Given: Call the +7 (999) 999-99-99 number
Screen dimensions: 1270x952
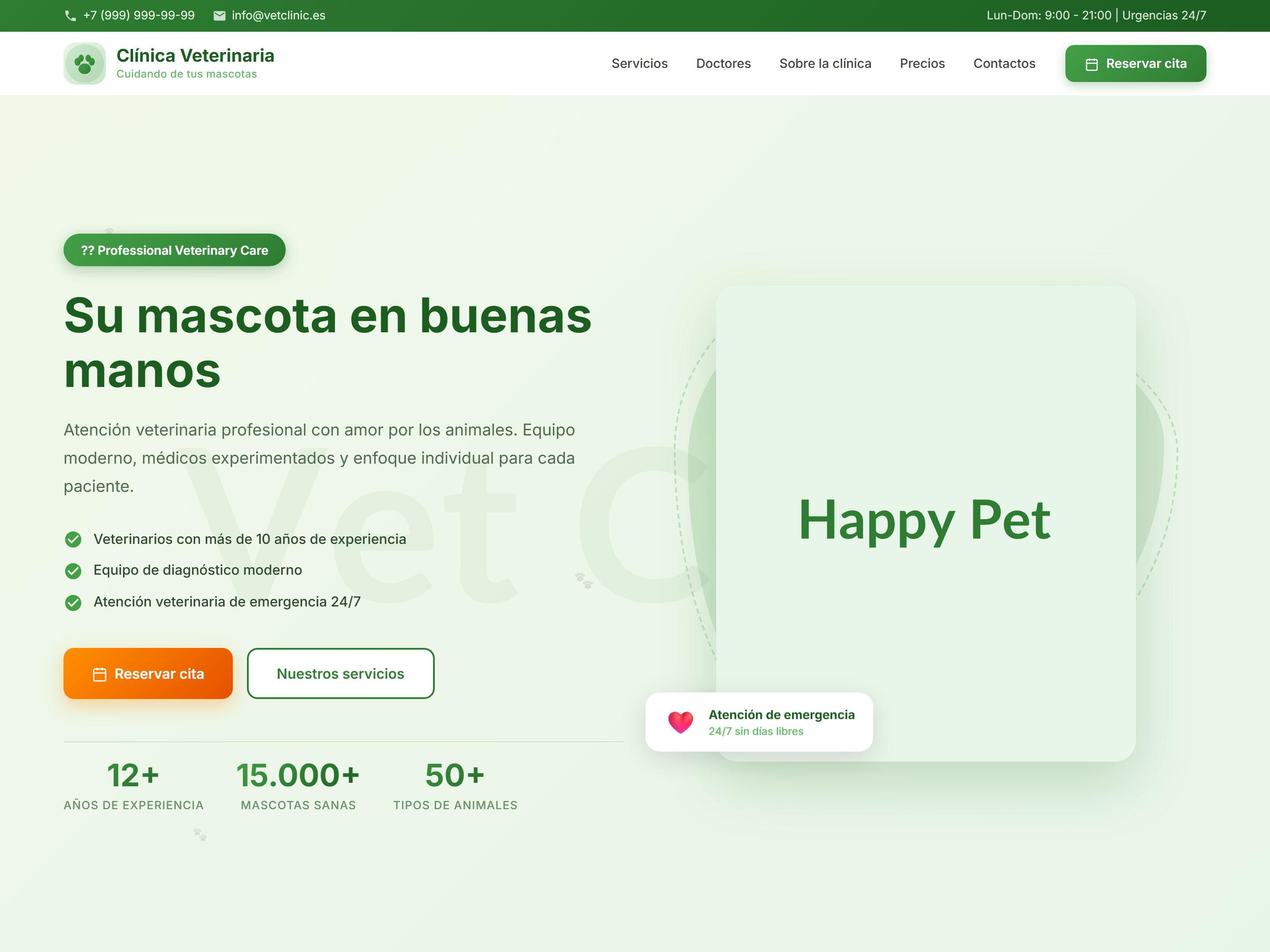Looking at the screenshot, I should [139, 15].
